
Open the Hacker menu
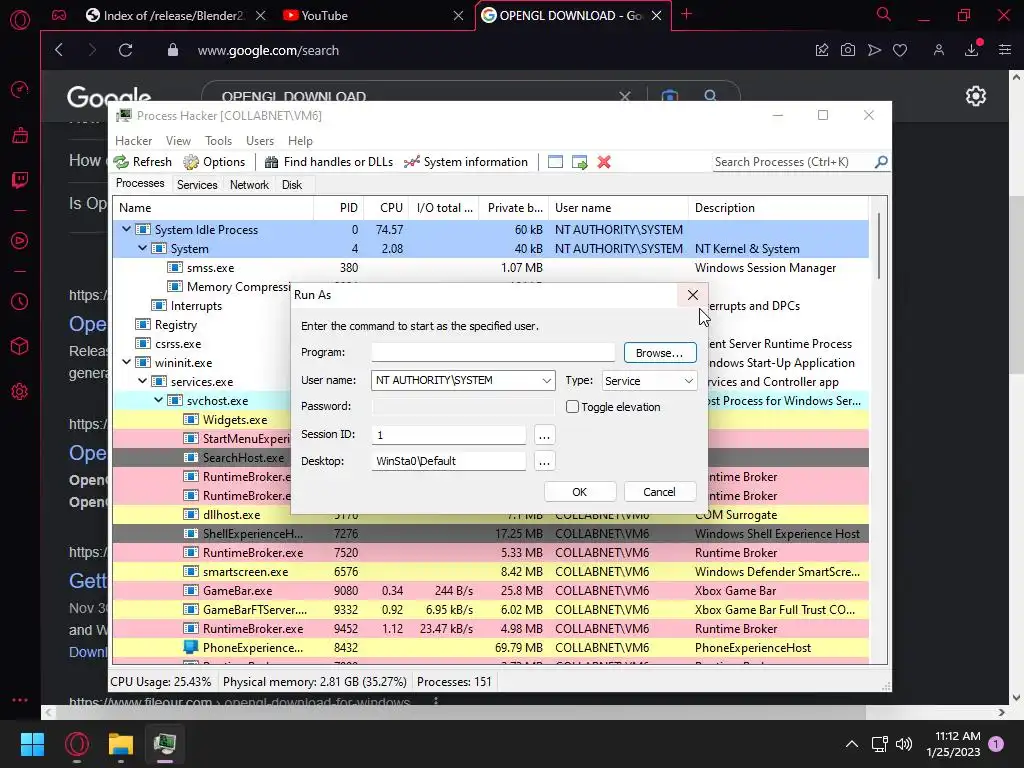pyautogui.click(x=133, y=141)
